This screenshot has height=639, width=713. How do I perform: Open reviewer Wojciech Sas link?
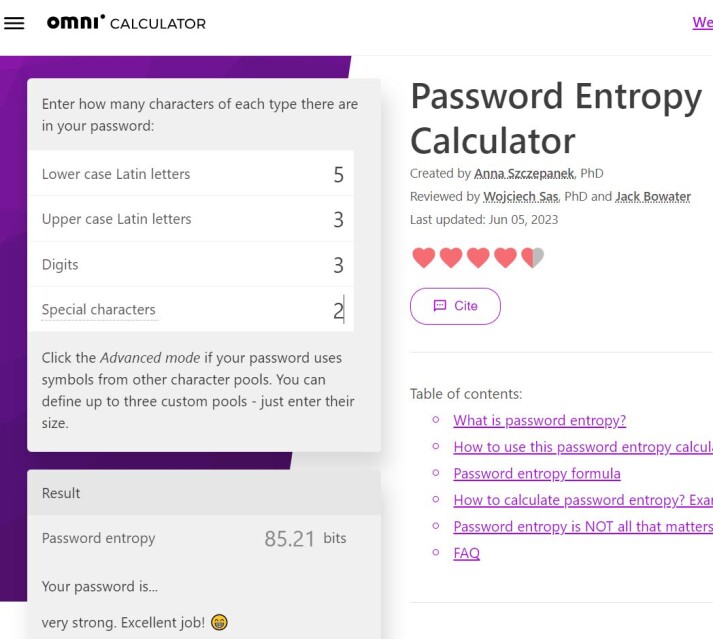521,196
